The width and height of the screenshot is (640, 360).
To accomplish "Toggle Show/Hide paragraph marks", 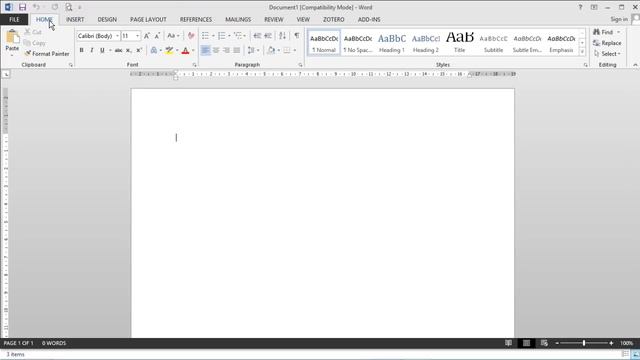I will (x=297, y=36).
